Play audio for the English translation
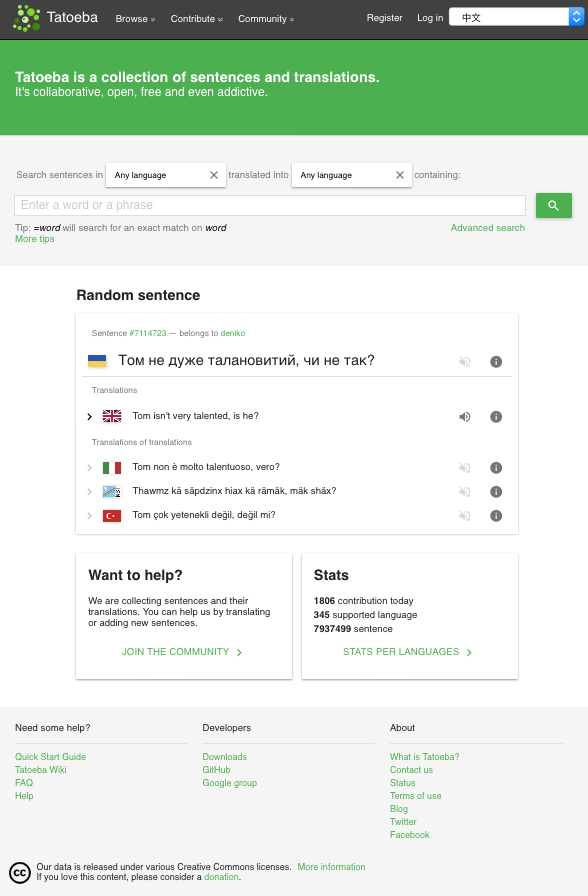The height and width of the screenshot is (896, 588). click(x=465, y=417)
